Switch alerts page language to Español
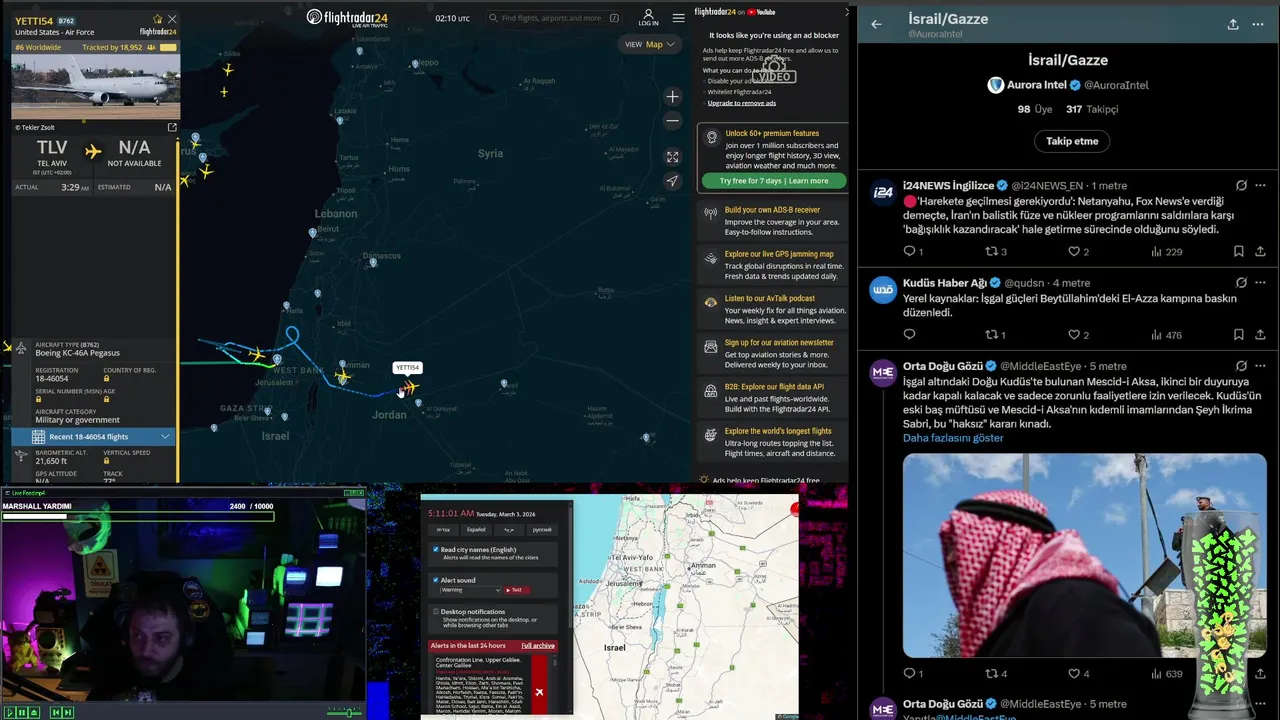Image resolution: width=1280 pixels, height=720 pixels. click(476, 529)
